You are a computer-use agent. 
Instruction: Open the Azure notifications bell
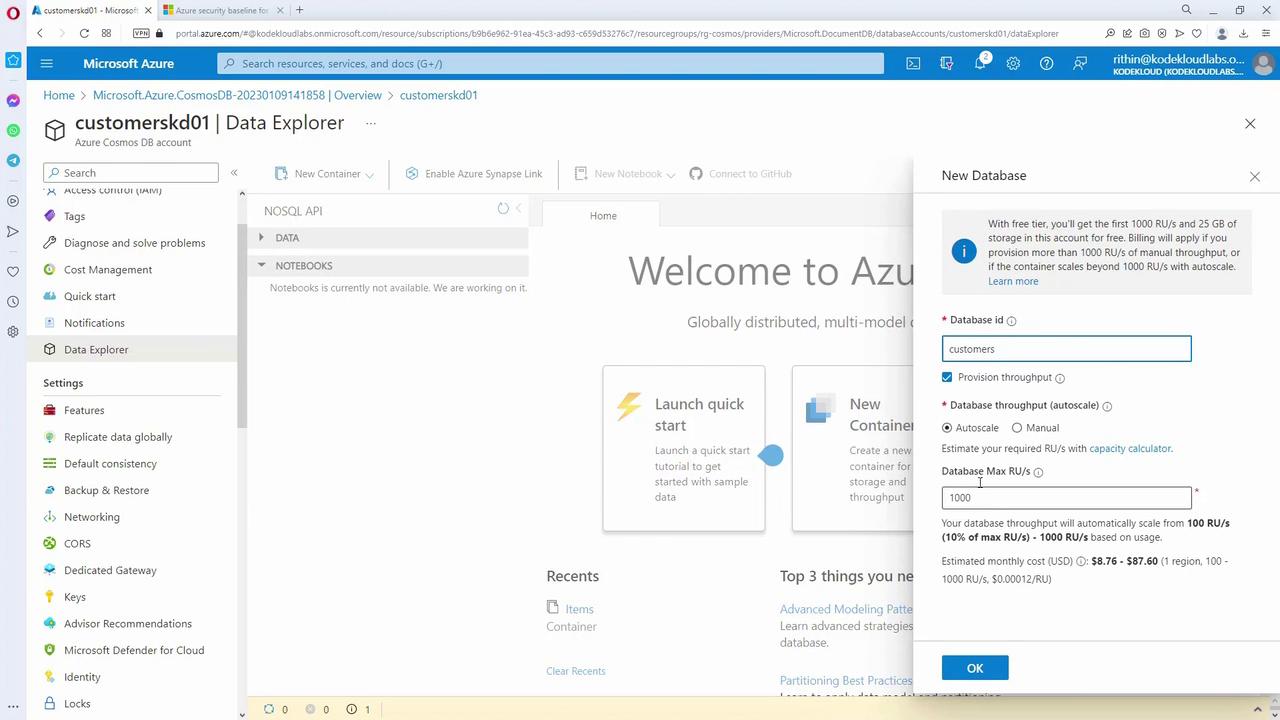tap(980, 63)
